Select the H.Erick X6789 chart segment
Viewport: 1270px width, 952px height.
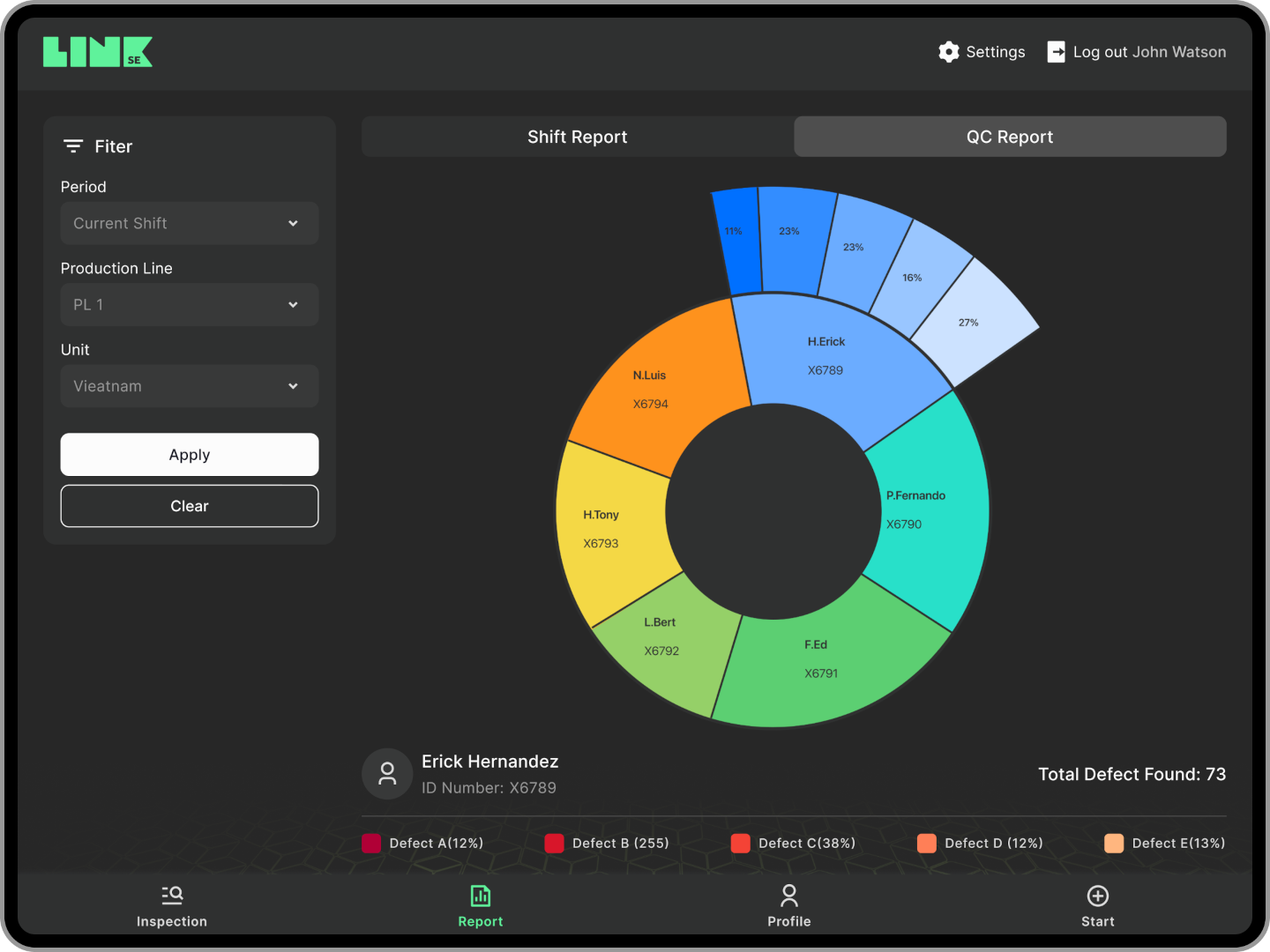(825, 356)
